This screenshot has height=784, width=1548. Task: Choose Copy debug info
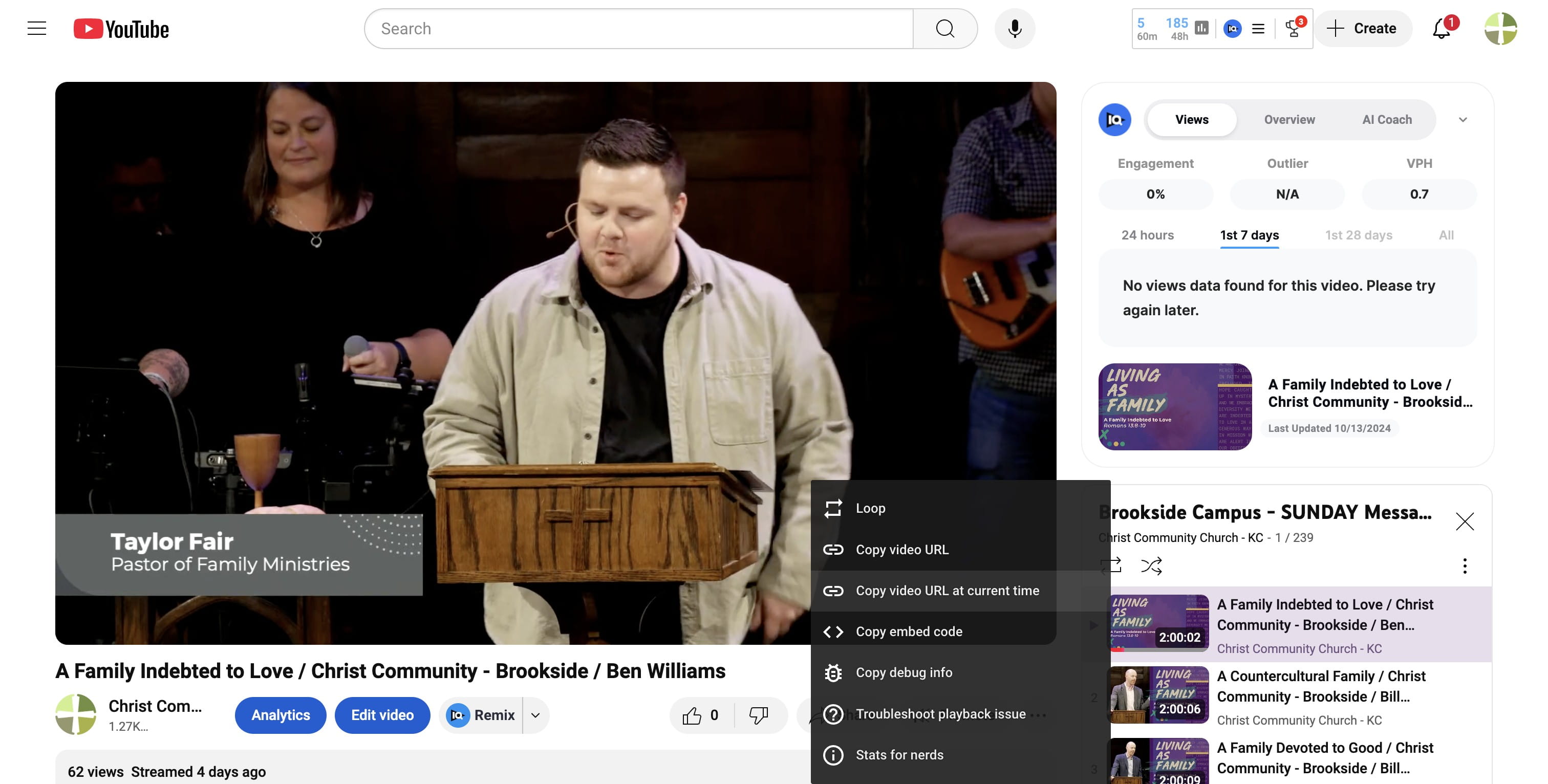click(960, 673)
